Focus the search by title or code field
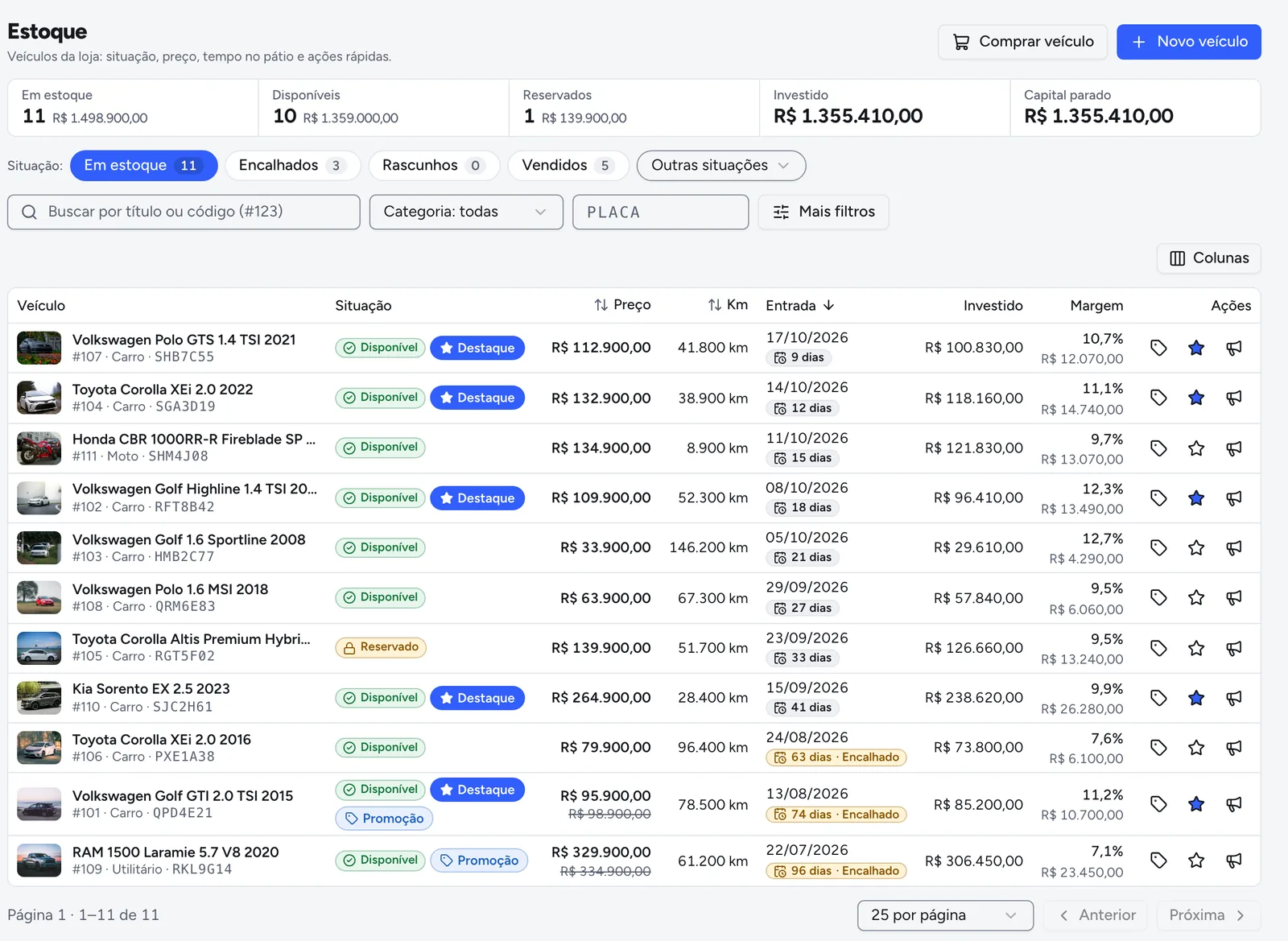The width and height of the screenshot is (1288, 941). (x=184, y=212)
